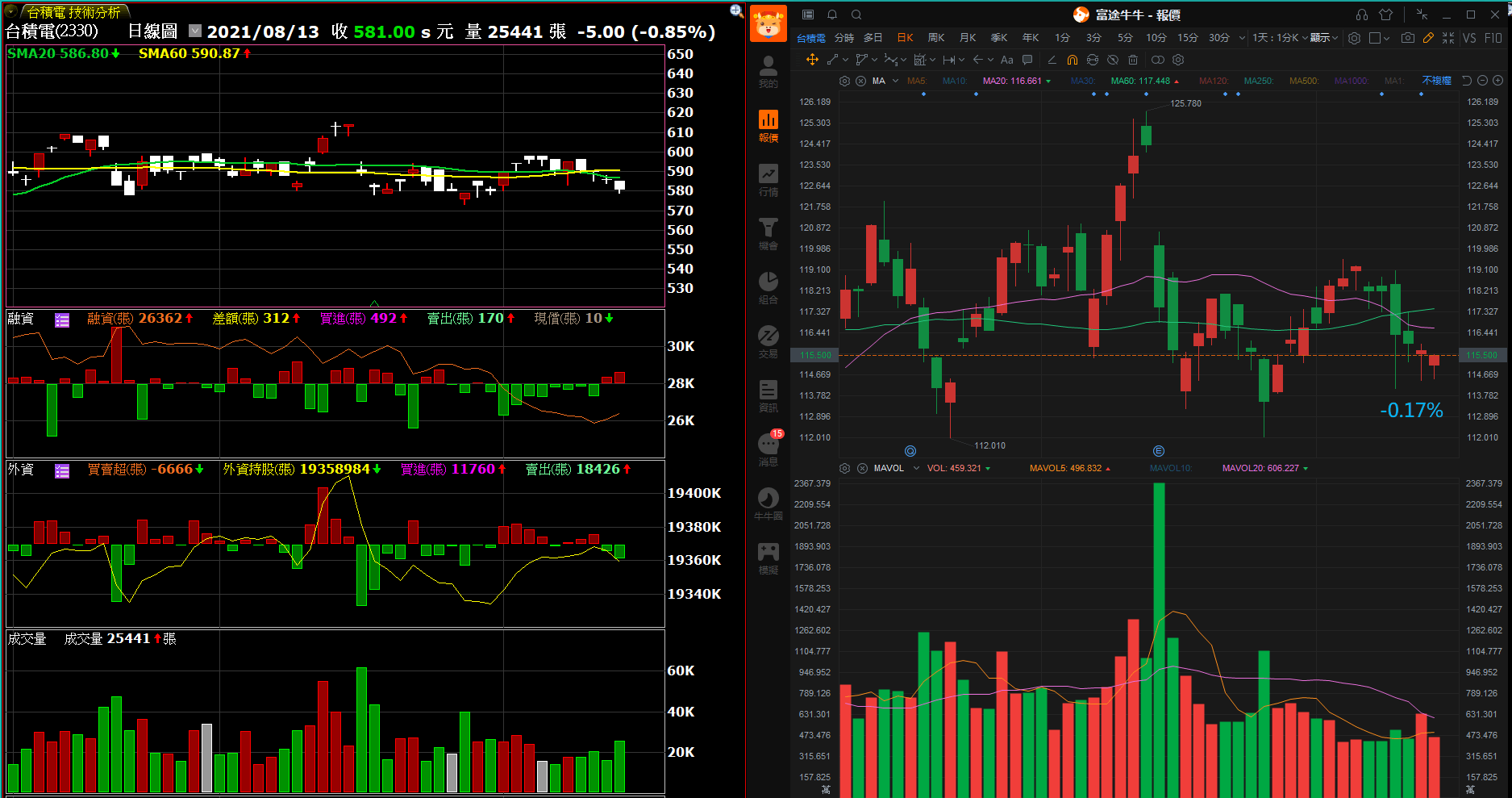
Task: Reset chart with undo arrow icon
Action: [x=1467, y=81]
